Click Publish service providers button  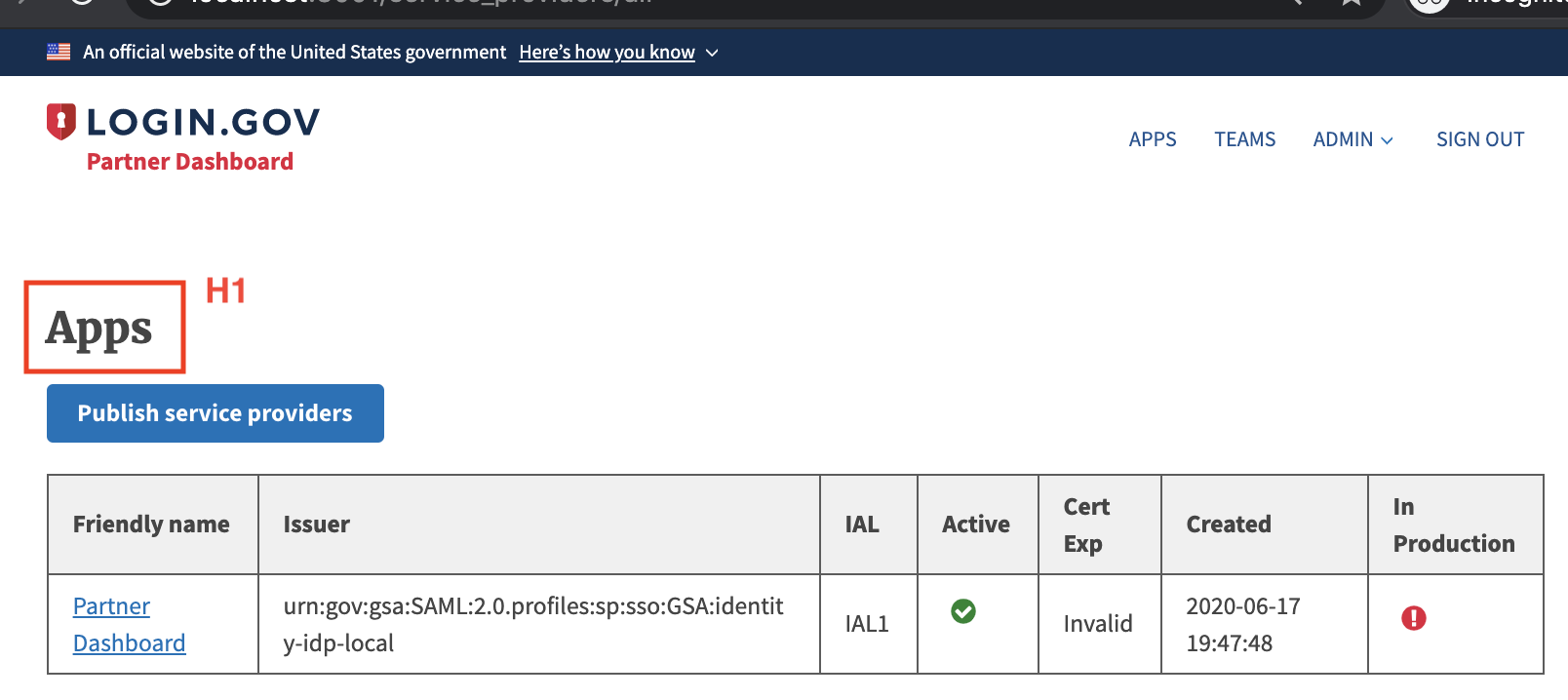216,413
